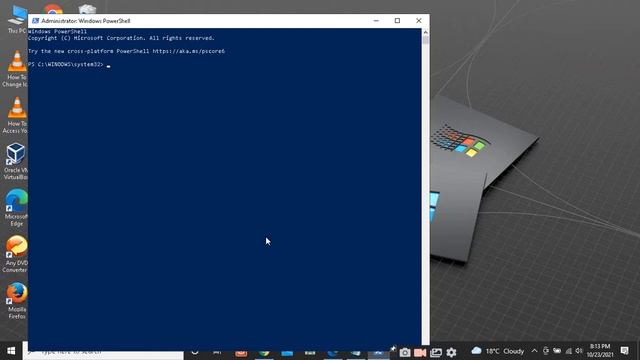Select the Recycle Bin desktop icon
The width and height of the screenshot is (640, 360).
point(87,9)
